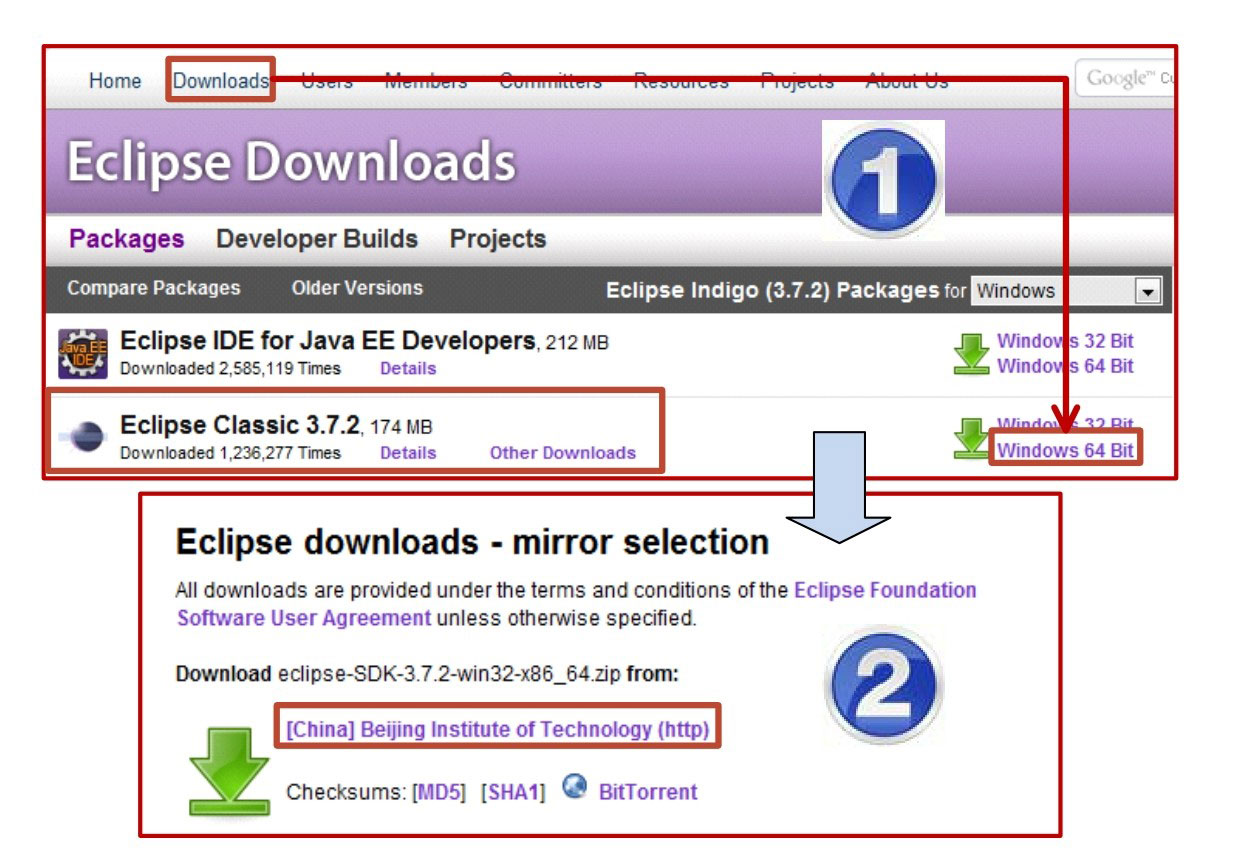Image resolution: width=1240 pixels, height=850 pixels.
Task: Click the 'Downloaded 2,585,119 Times' text
Action: 230,368
